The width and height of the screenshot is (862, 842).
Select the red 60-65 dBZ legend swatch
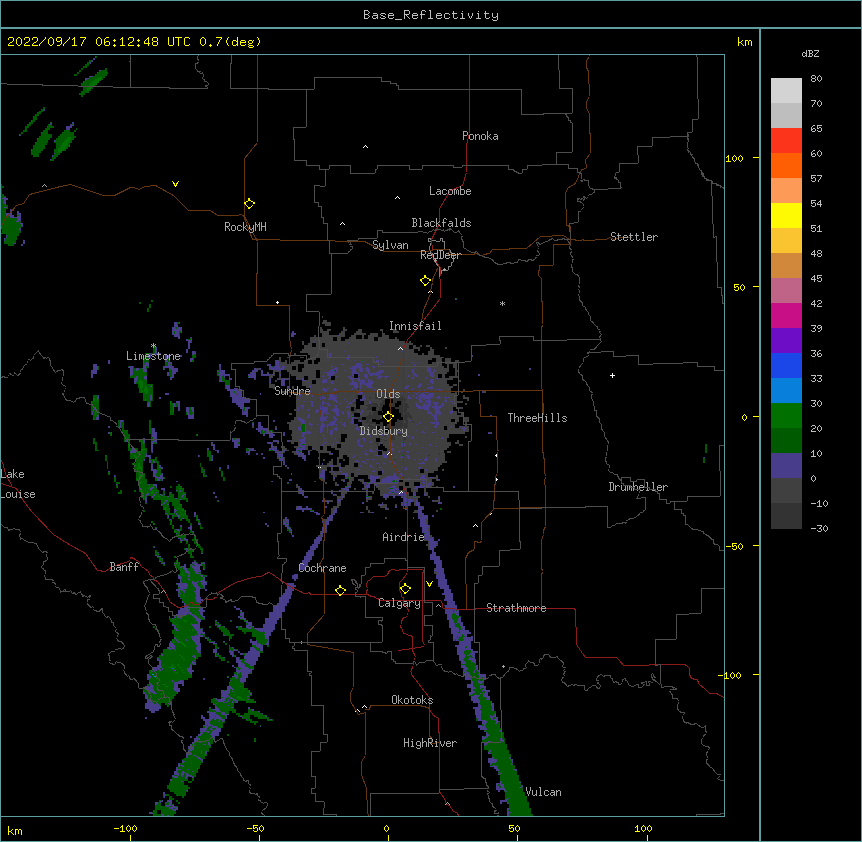point(786,141)
